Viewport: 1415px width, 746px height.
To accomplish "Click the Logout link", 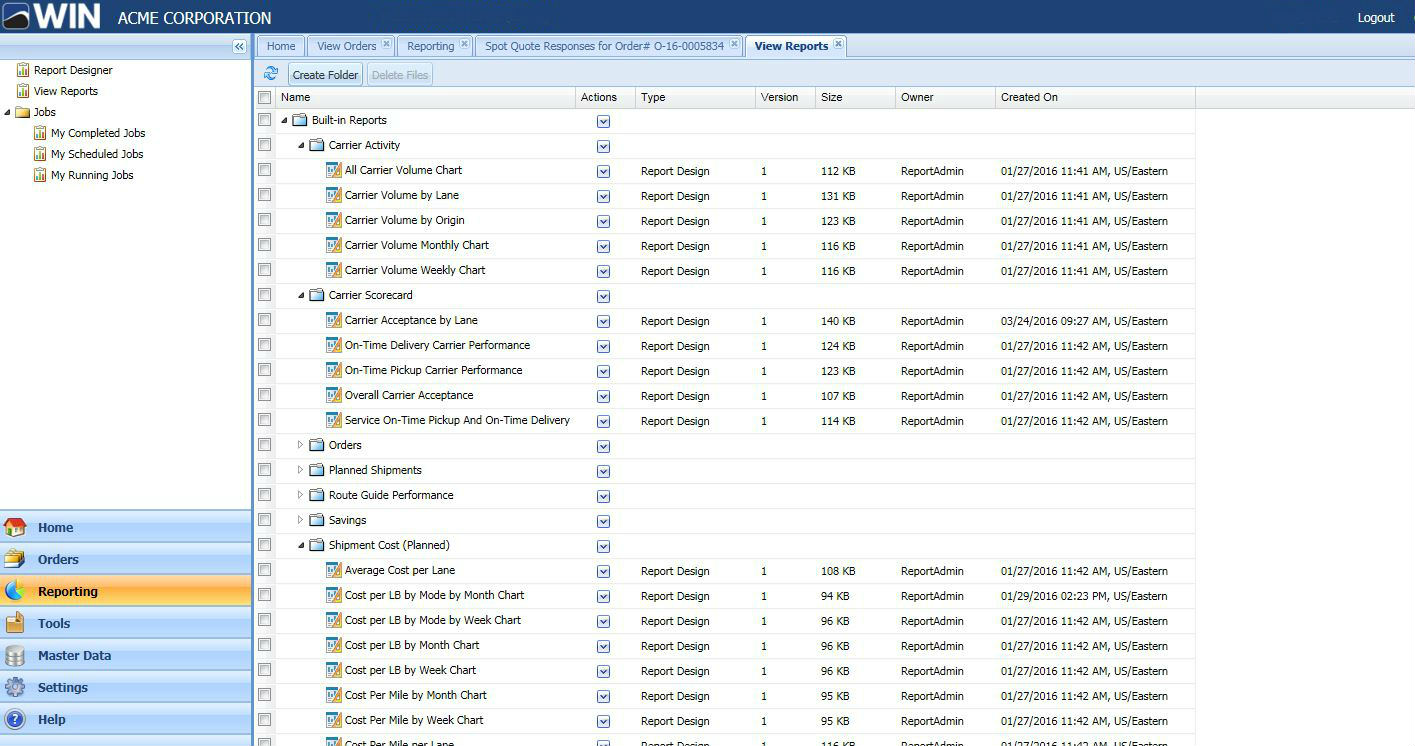I will click(x=1375, y=18).
